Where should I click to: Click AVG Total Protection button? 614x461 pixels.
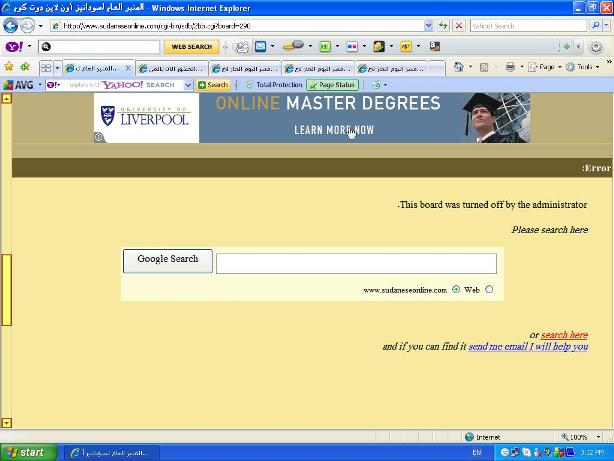point(274,85)
